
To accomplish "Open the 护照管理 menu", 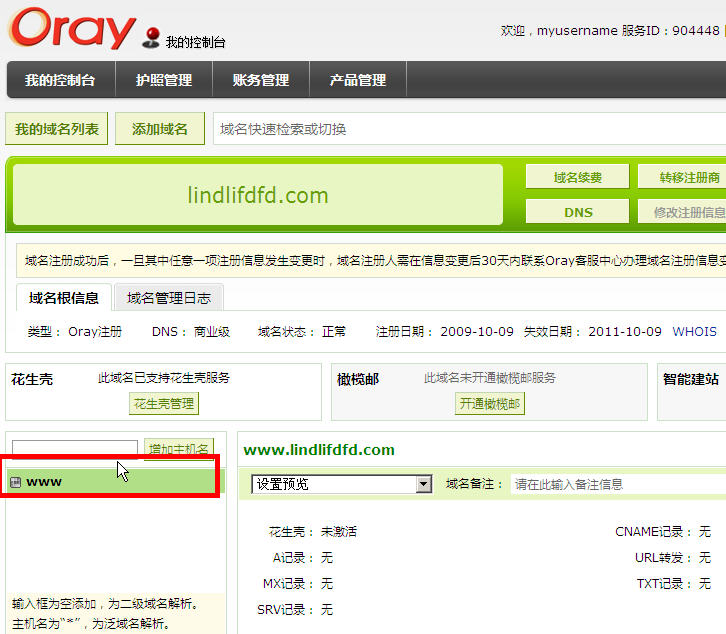I will [164, 80].
